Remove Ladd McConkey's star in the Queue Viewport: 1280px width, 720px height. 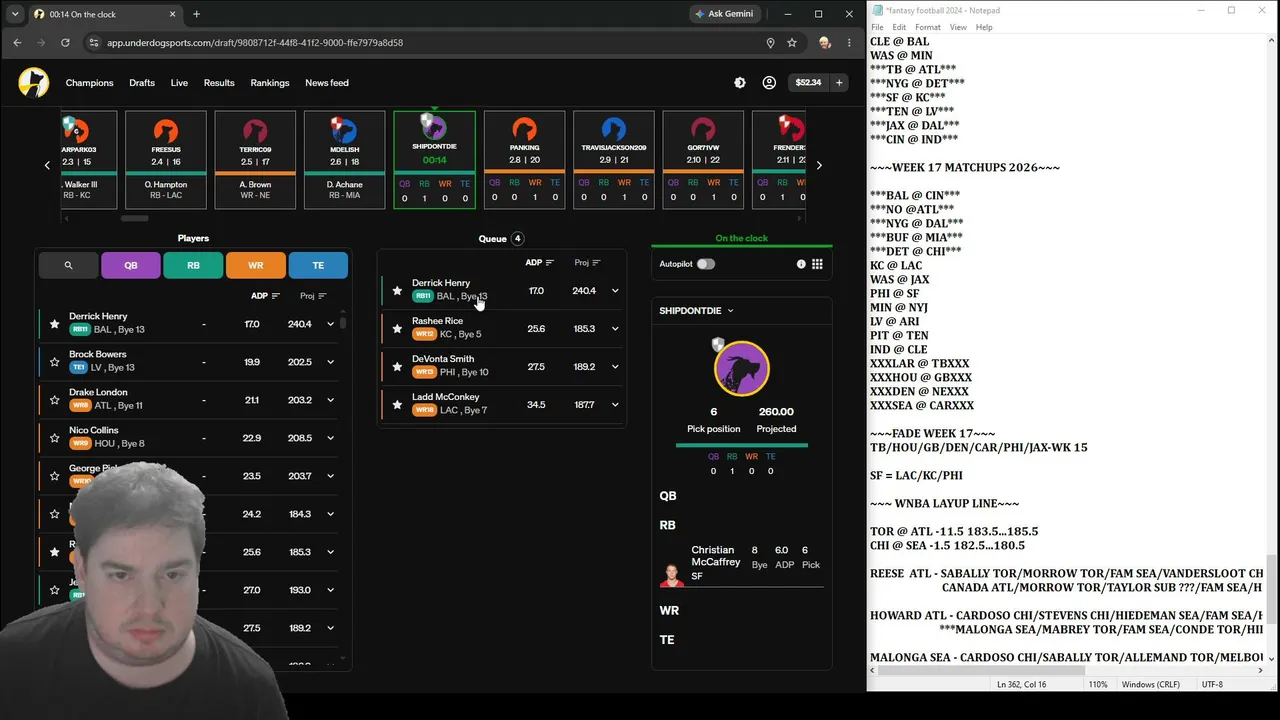click(397, 405)
